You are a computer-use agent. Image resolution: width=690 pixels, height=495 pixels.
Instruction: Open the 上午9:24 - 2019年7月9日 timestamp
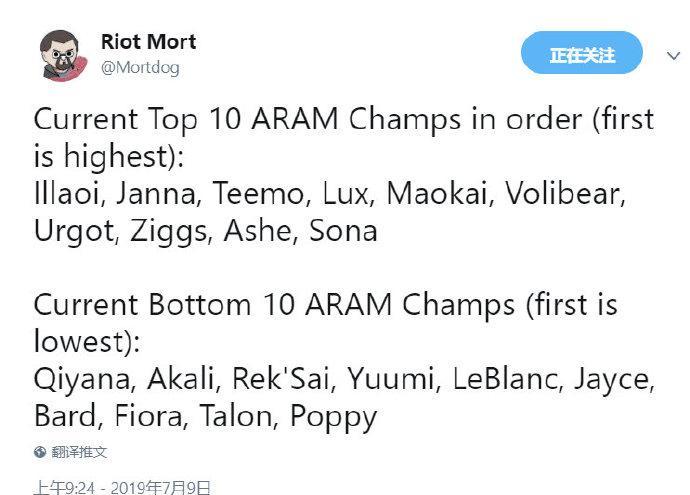[x=122, y=488]
